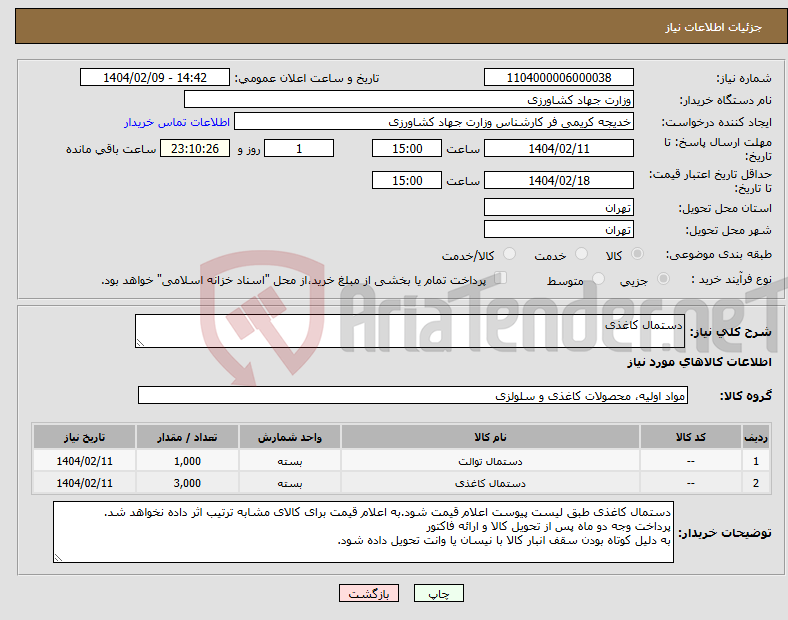This screenshot has height=620, width=788.
Task: Click the price validity hour 15:00 field
Action: pyautogui.click(x=407, y=180)
